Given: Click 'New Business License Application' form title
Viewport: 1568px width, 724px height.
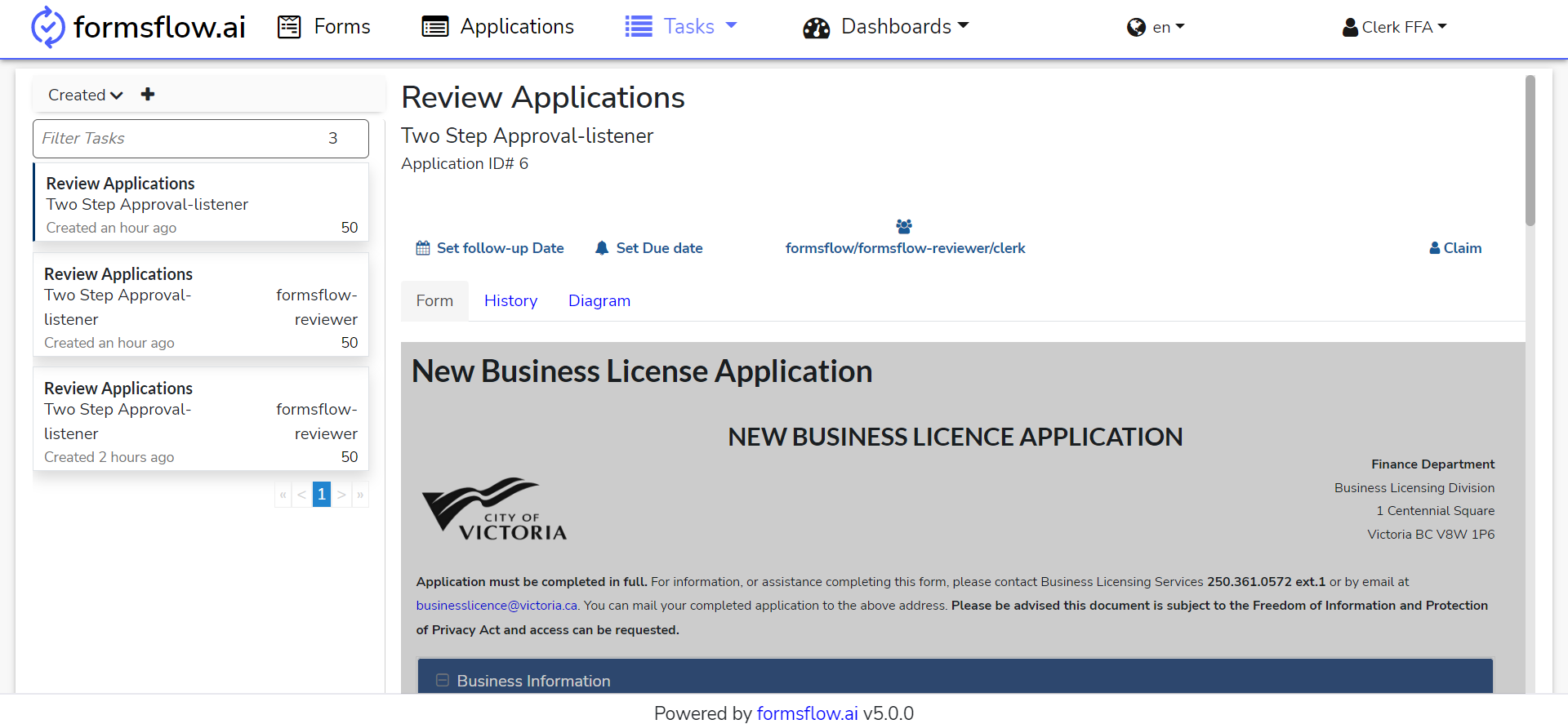Looking at the screenshot, I should click(642, 372).
